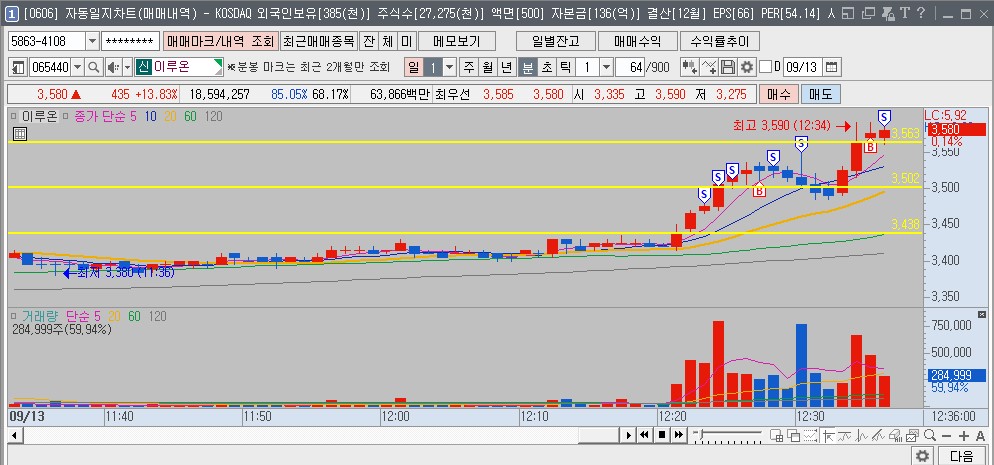Click the lock screen icon in the title bar

[x=889, y=13]
